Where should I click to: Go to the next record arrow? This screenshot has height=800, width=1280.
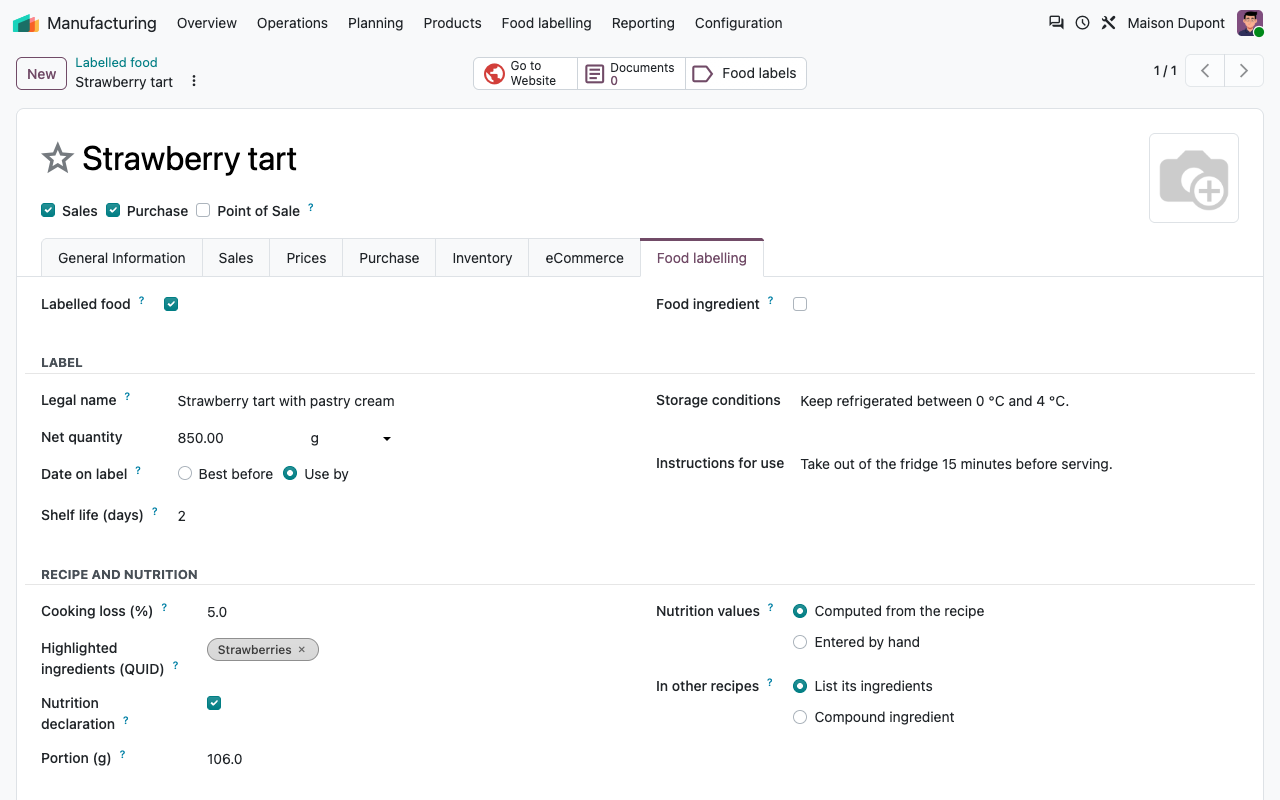click(x=1244, y=71)
